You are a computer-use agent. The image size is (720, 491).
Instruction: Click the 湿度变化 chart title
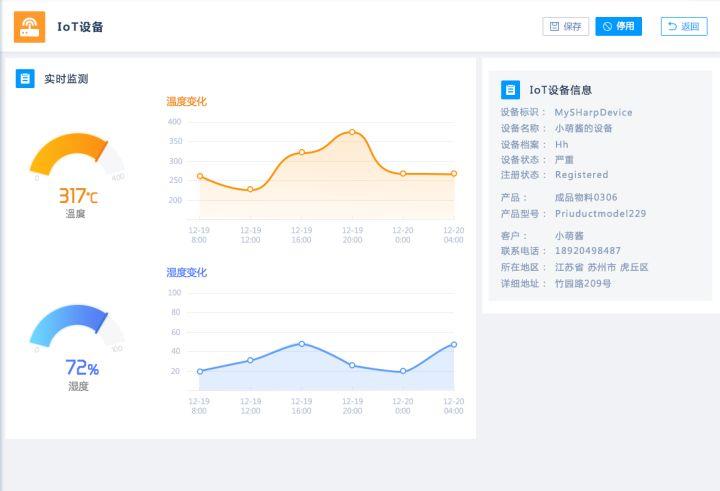(186, 272)
